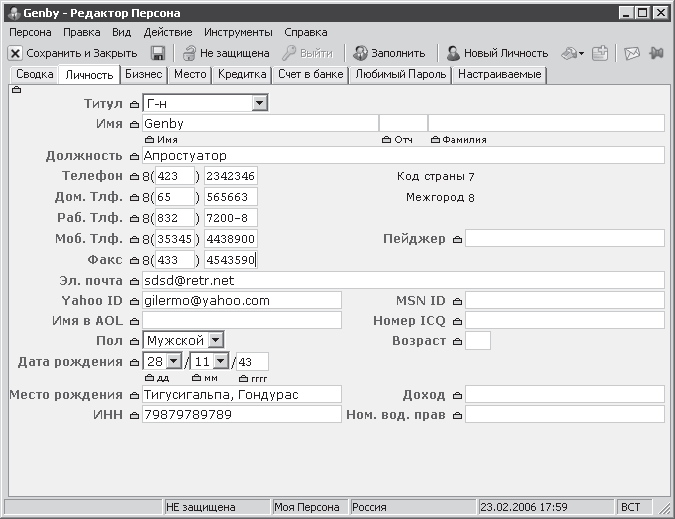Click the 'Новый Личность' person icon
Image resolution: width=675 pixels, height=519 pixels.
tap(453, 53)
